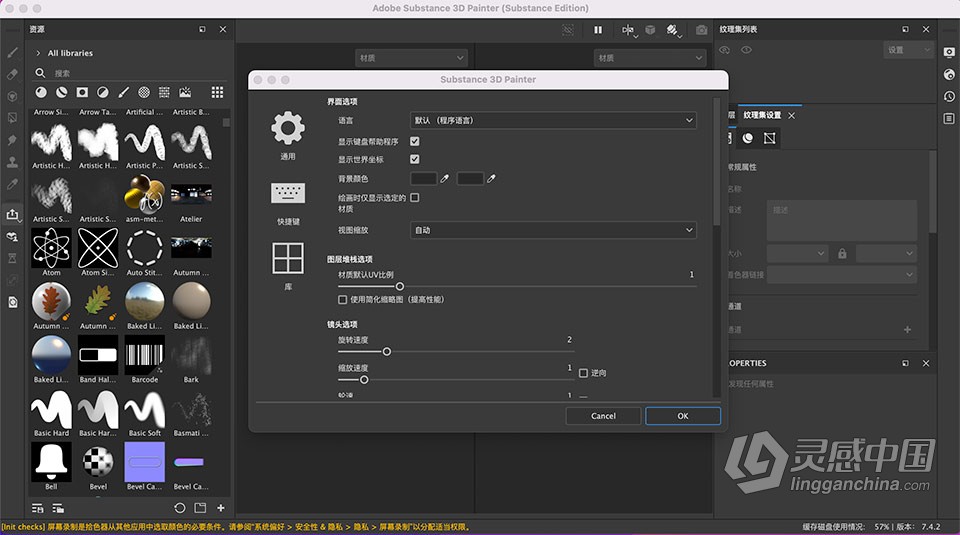This screenshot has height=535, width=960.
Task: Open symmetry settings in viewport toolbar
Action: pyautogui.click(x=629, y=30)
